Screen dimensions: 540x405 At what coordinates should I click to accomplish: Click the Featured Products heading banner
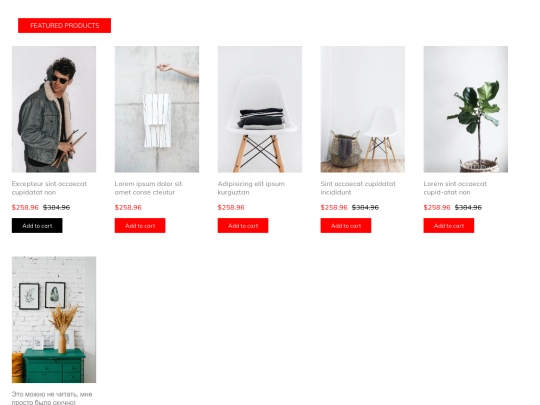(x=64, y=25)
